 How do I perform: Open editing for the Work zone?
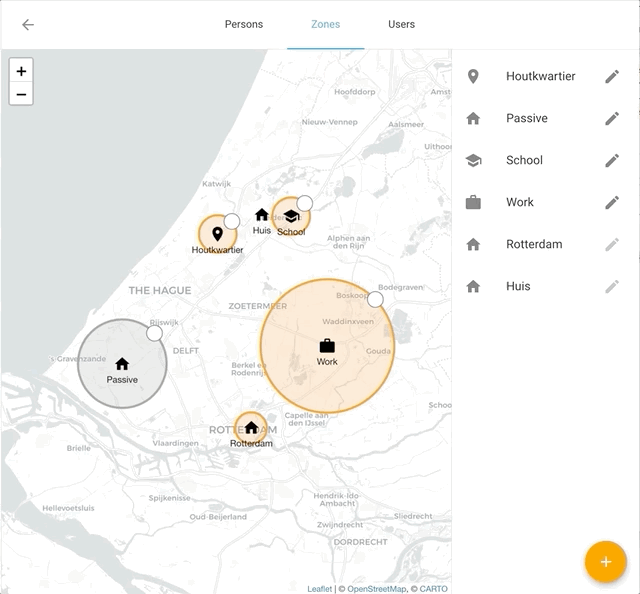(612, 203)
